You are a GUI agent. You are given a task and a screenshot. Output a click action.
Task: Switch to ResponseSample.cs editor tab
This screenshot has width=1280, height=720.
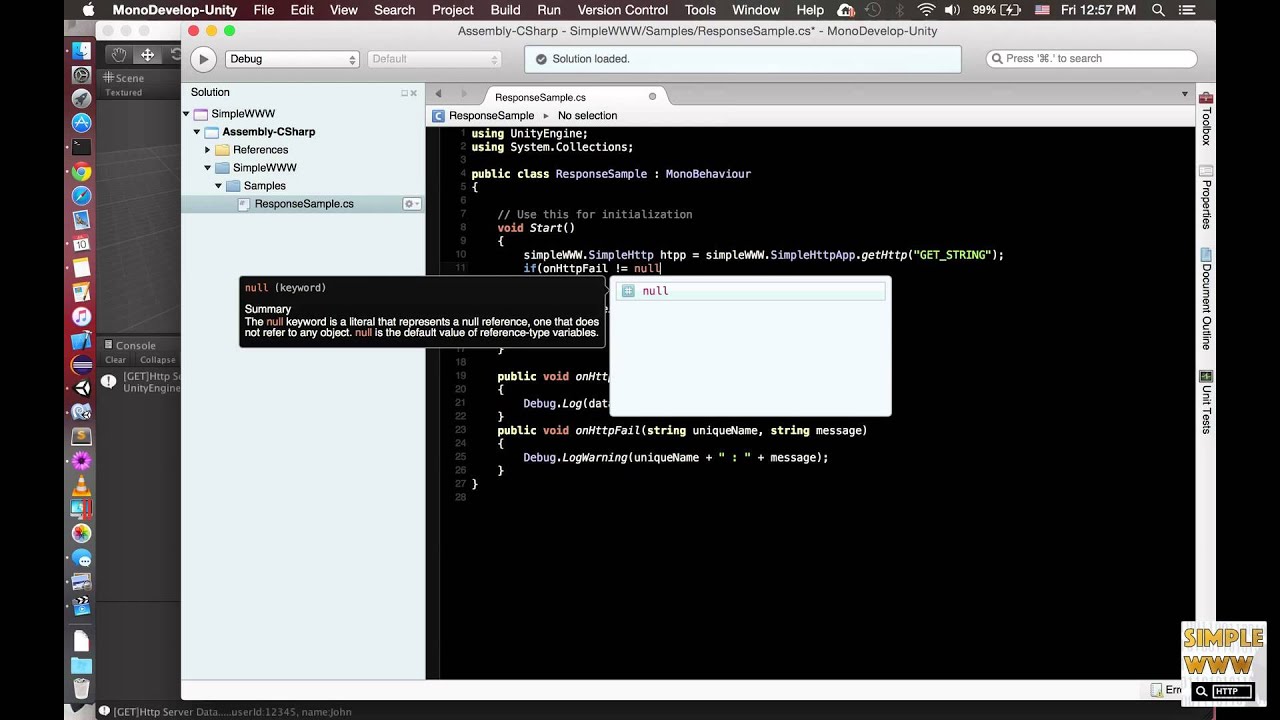[540, 97]
